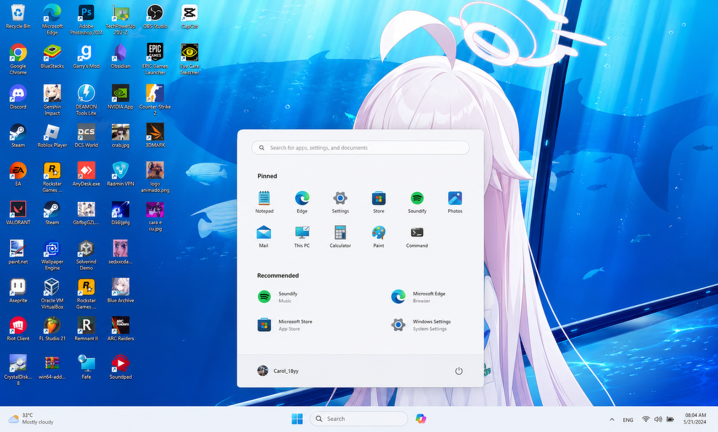Screen dimensions: 718x432
Task: Launch the pinned Calculator app
Action: click(x=340, y=236)
